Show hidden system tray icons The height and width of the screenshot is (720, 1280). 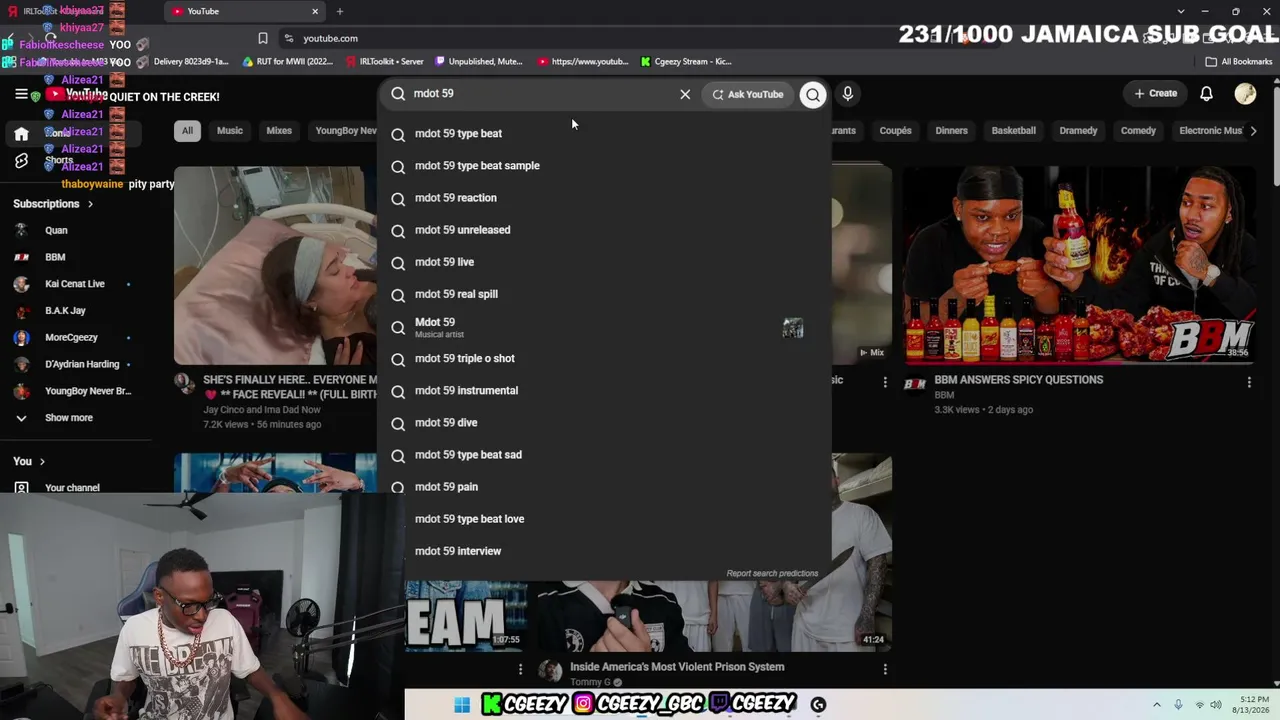[1157, 705]
